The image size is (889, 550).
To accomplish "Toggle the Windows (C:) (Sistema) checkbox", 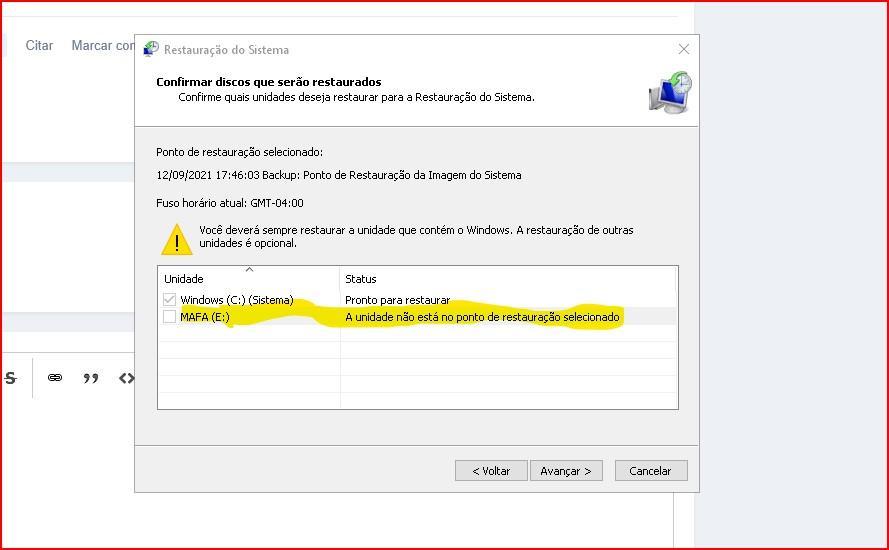I will [169, 299].
